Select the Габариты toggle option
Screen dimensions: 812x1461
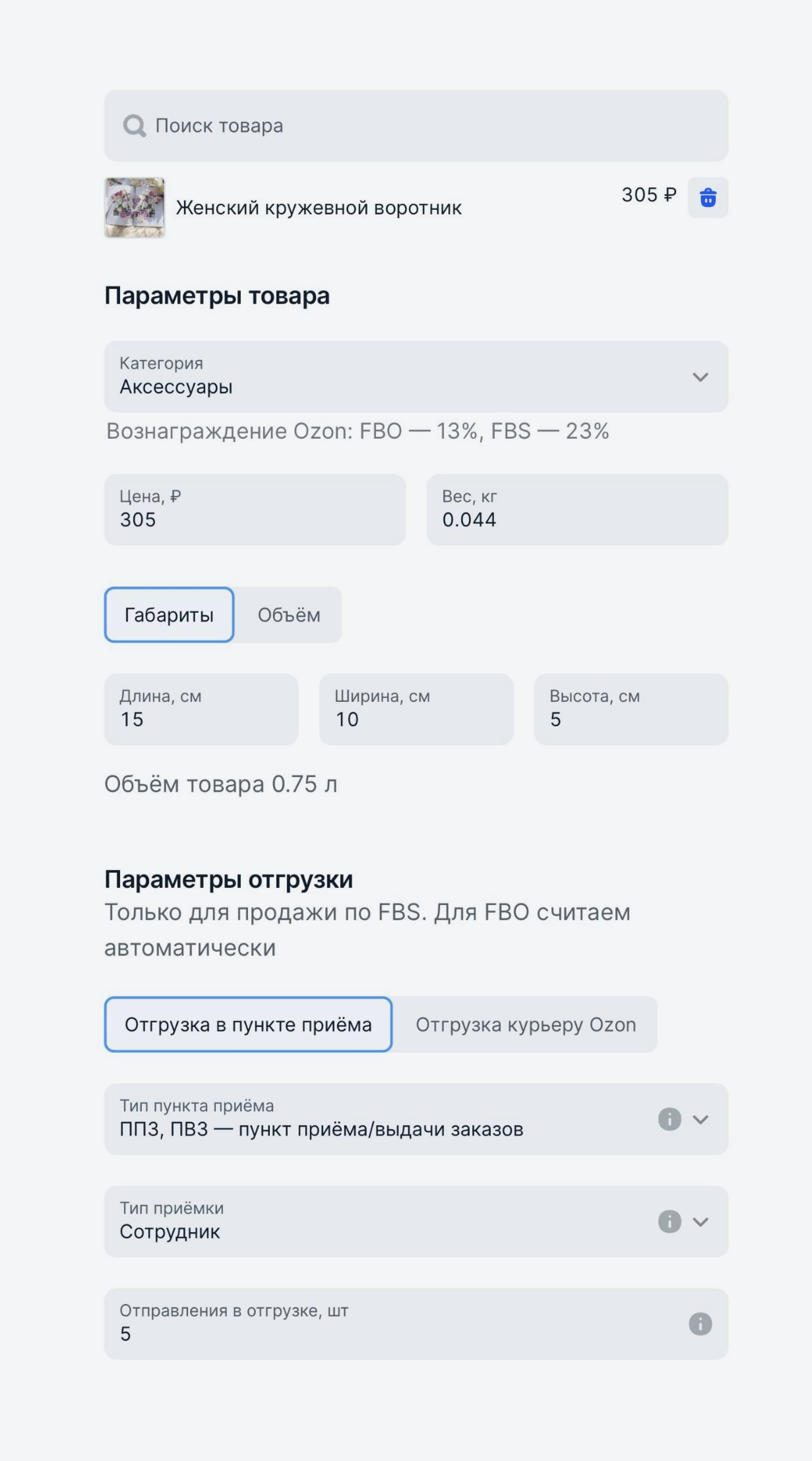click(169, 615)
